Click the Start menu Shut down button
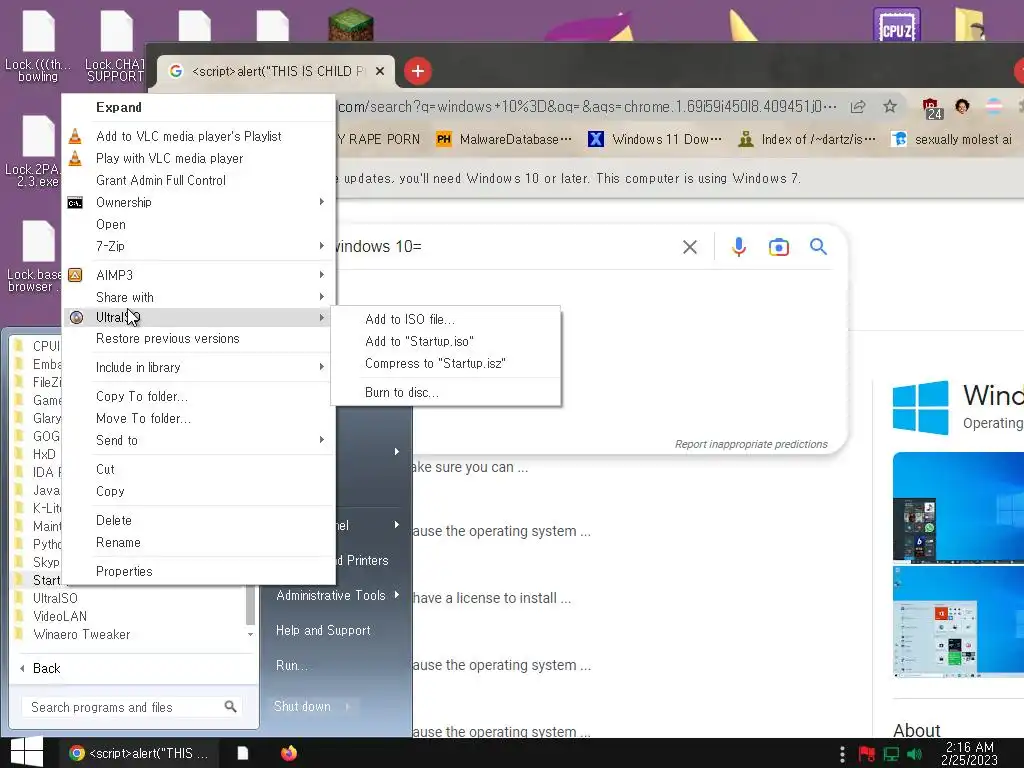 click(302, 706)
